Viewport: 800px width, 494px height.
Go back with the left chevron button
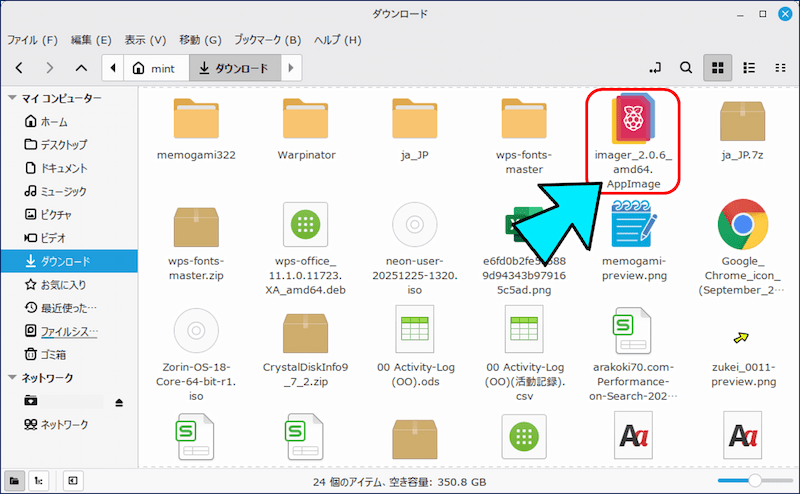pyautogui.click(x=19, y=68)
